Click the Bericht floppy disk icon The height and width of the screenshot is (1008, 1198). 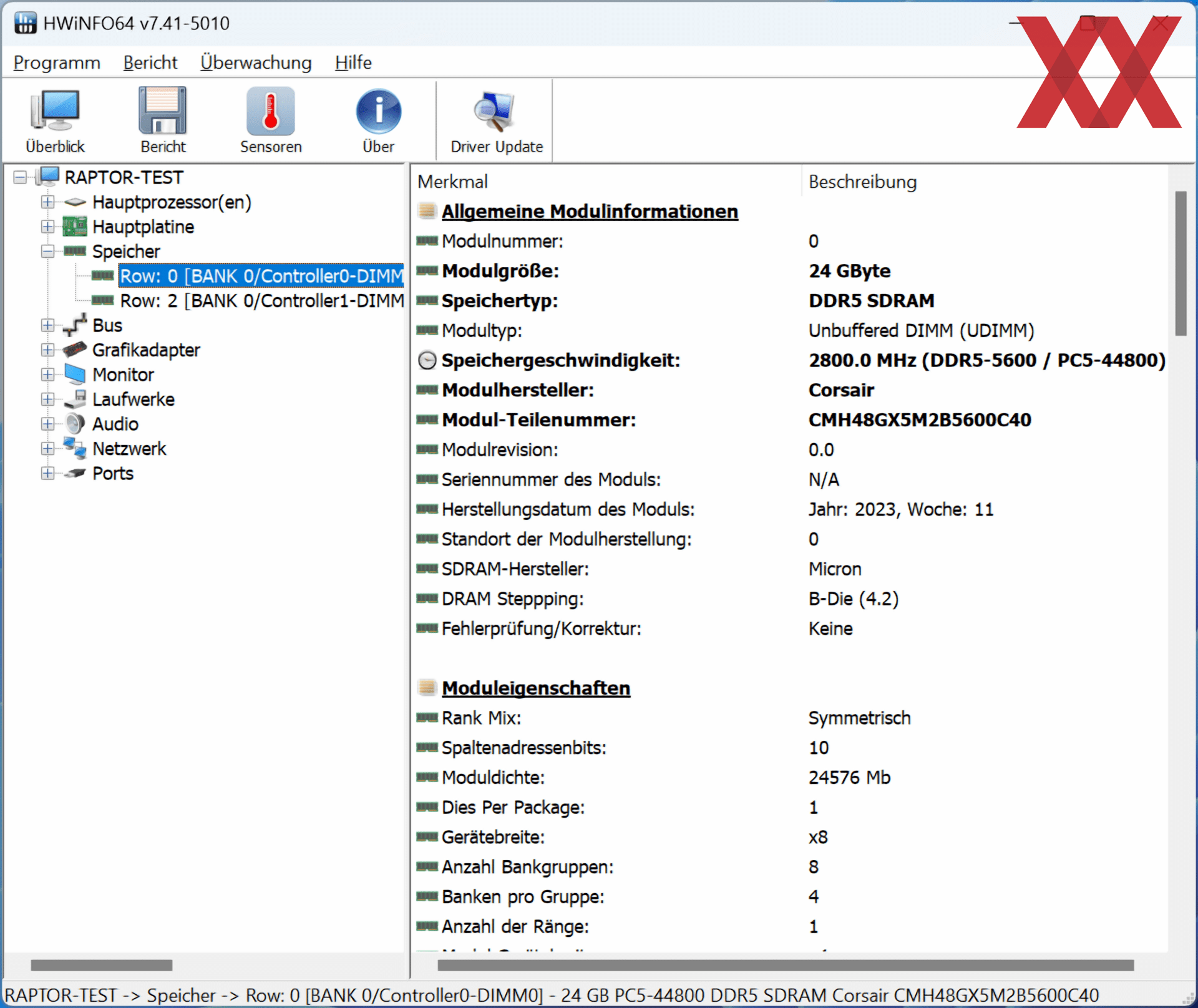point(163,111)
